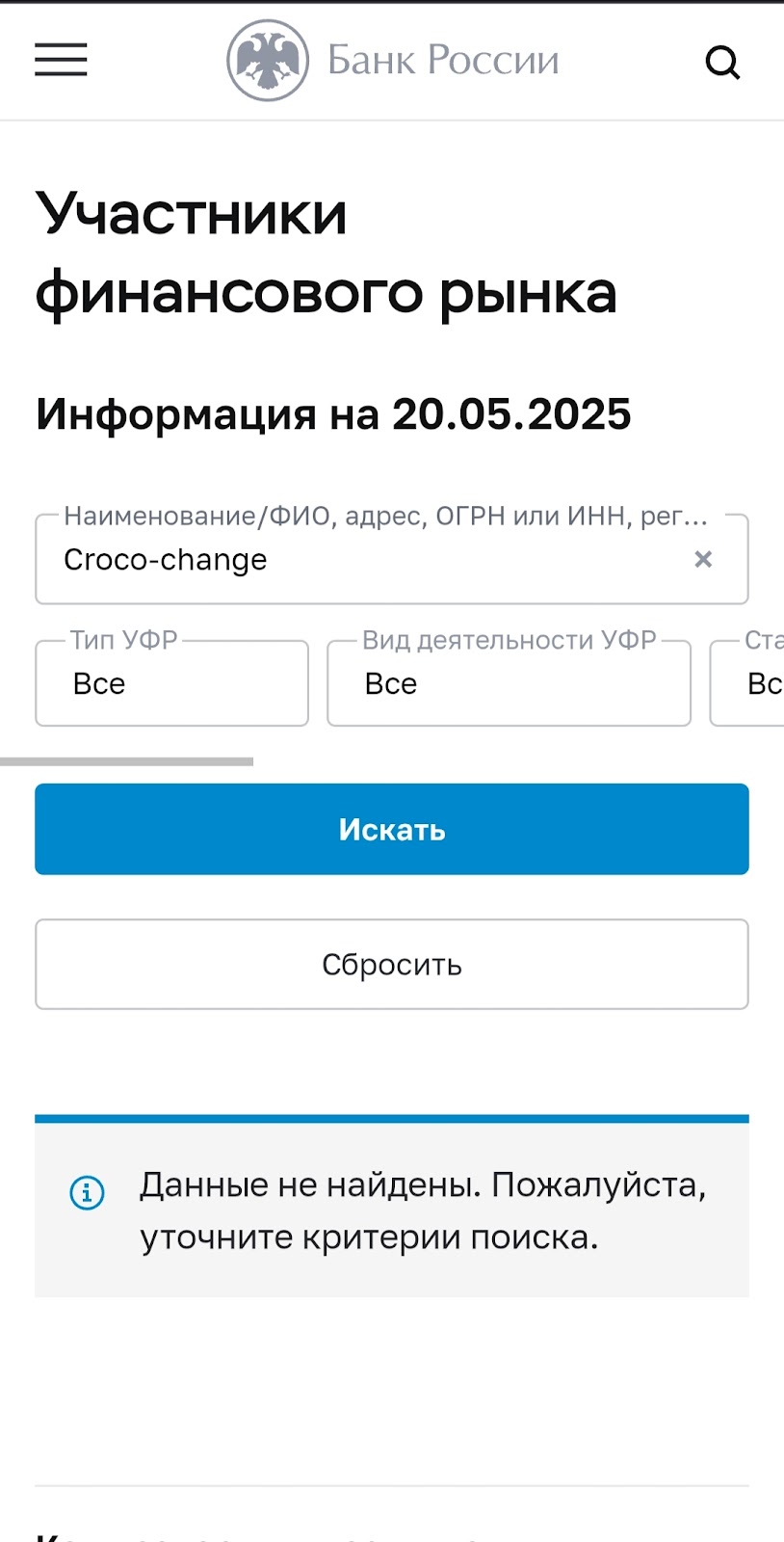Open the hamburger navigation menu
This screenshot has height=1542, width=784.
point(61,60)
